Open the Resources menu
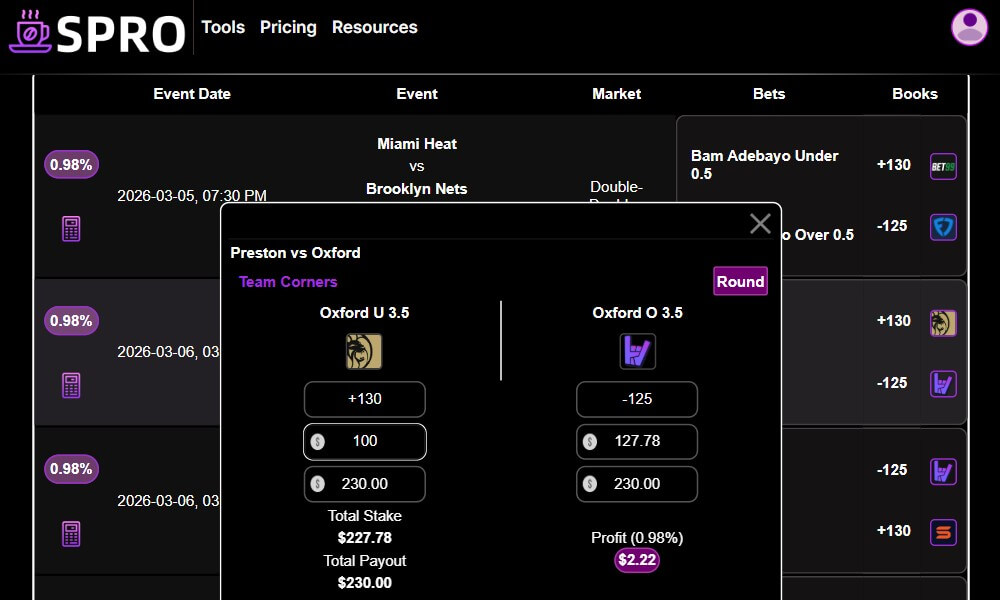The image size is (1000, 600). [x=374, y=27]
